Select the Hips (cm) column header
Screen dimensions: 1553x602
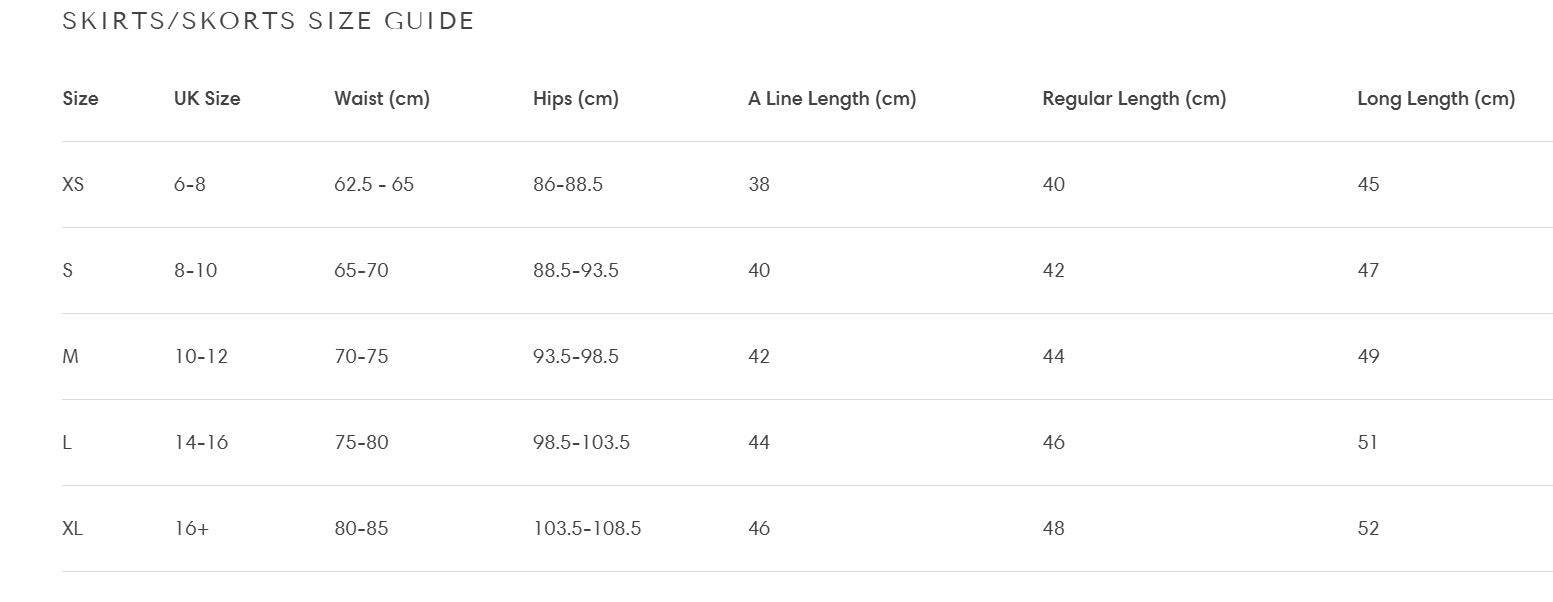[576, 99]
